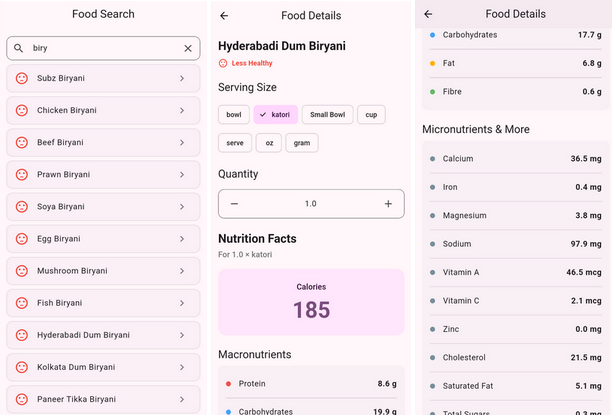Select the Hyderabadi Dum Biryani row text
The image size is (612, 415).
coord(83,335)
